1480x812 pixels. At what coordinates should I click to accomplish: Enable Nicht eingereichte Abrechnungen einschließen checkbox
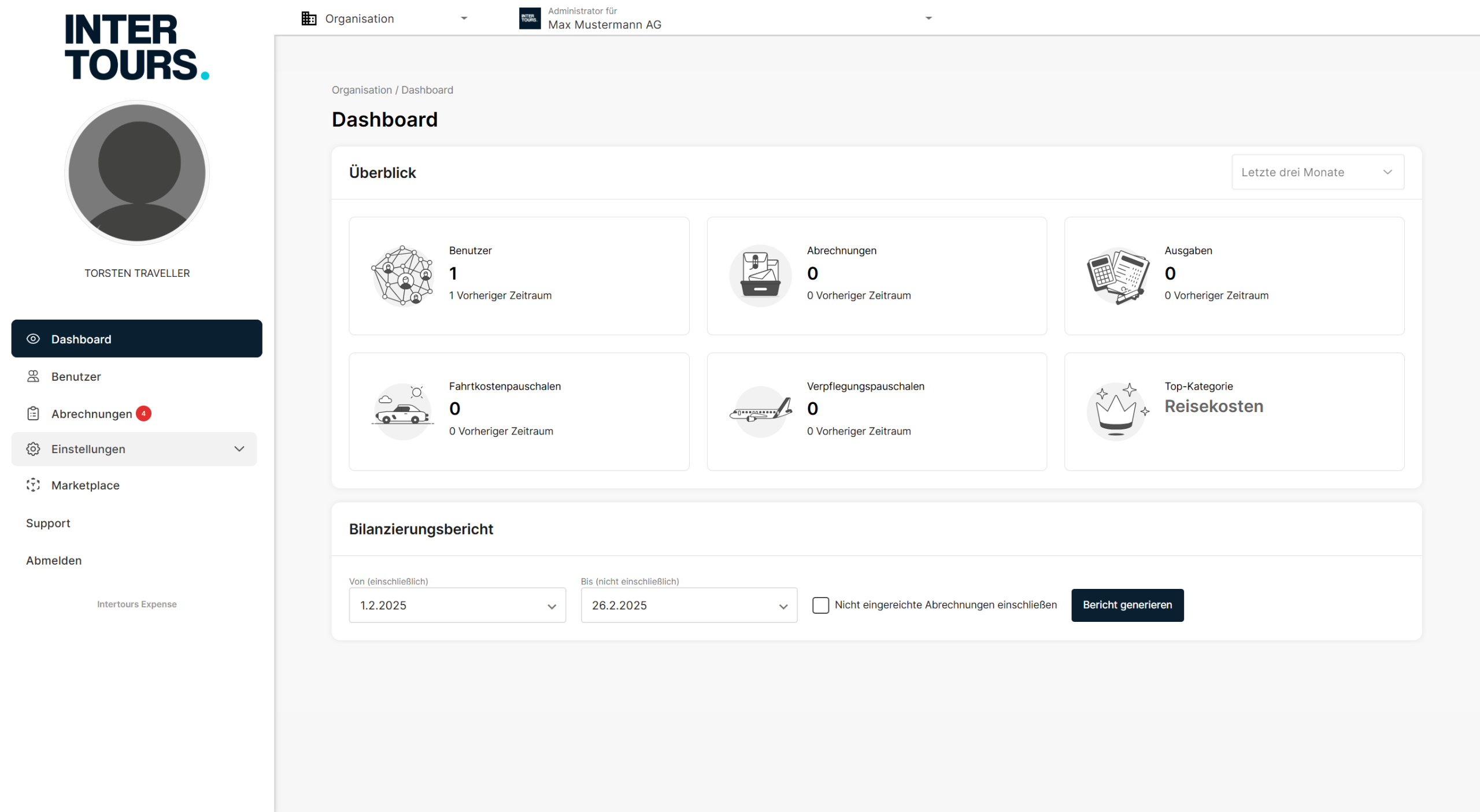(x=820, y=605)
